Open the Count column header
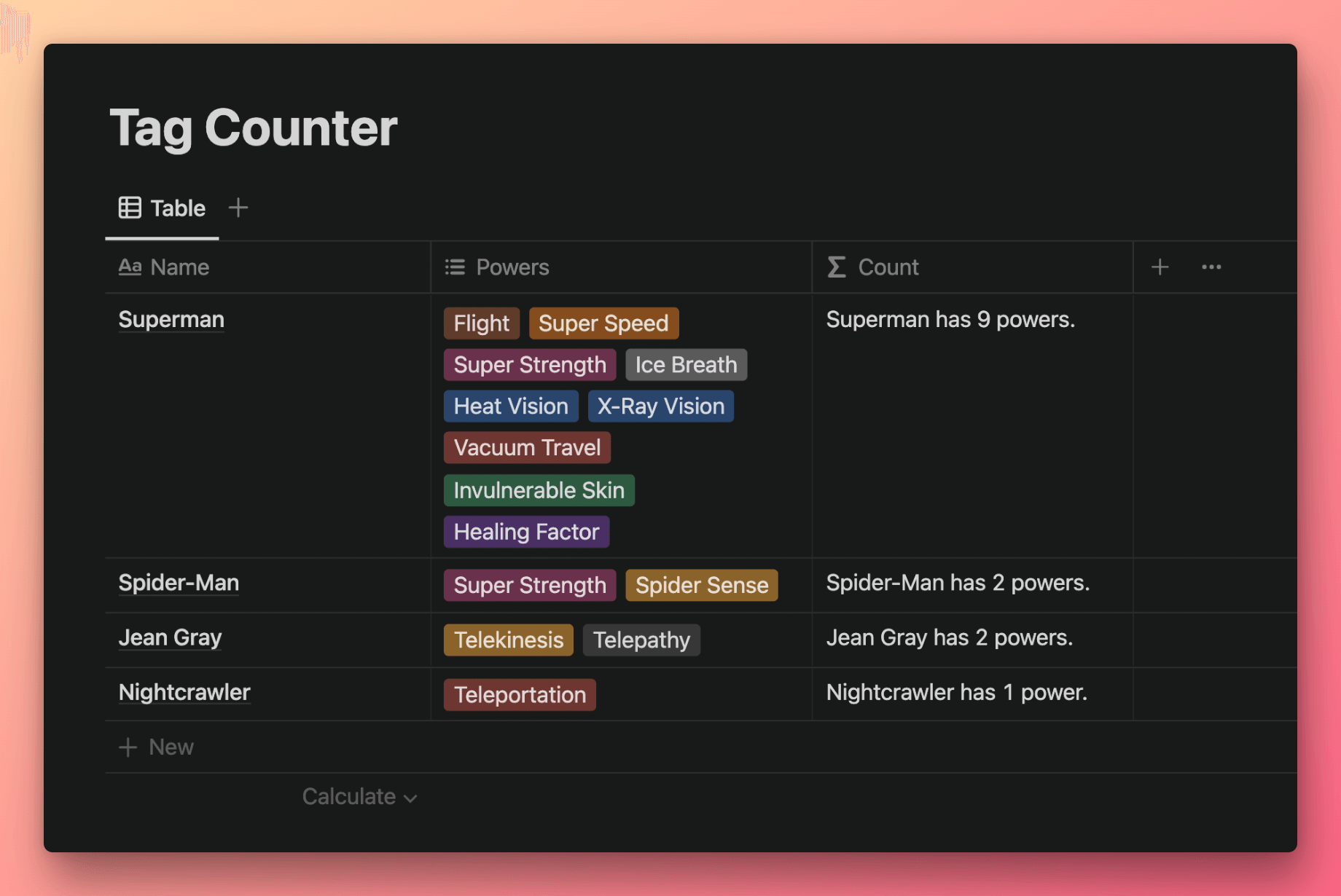This screenshot has width=1341, height=896. point(972,267)
